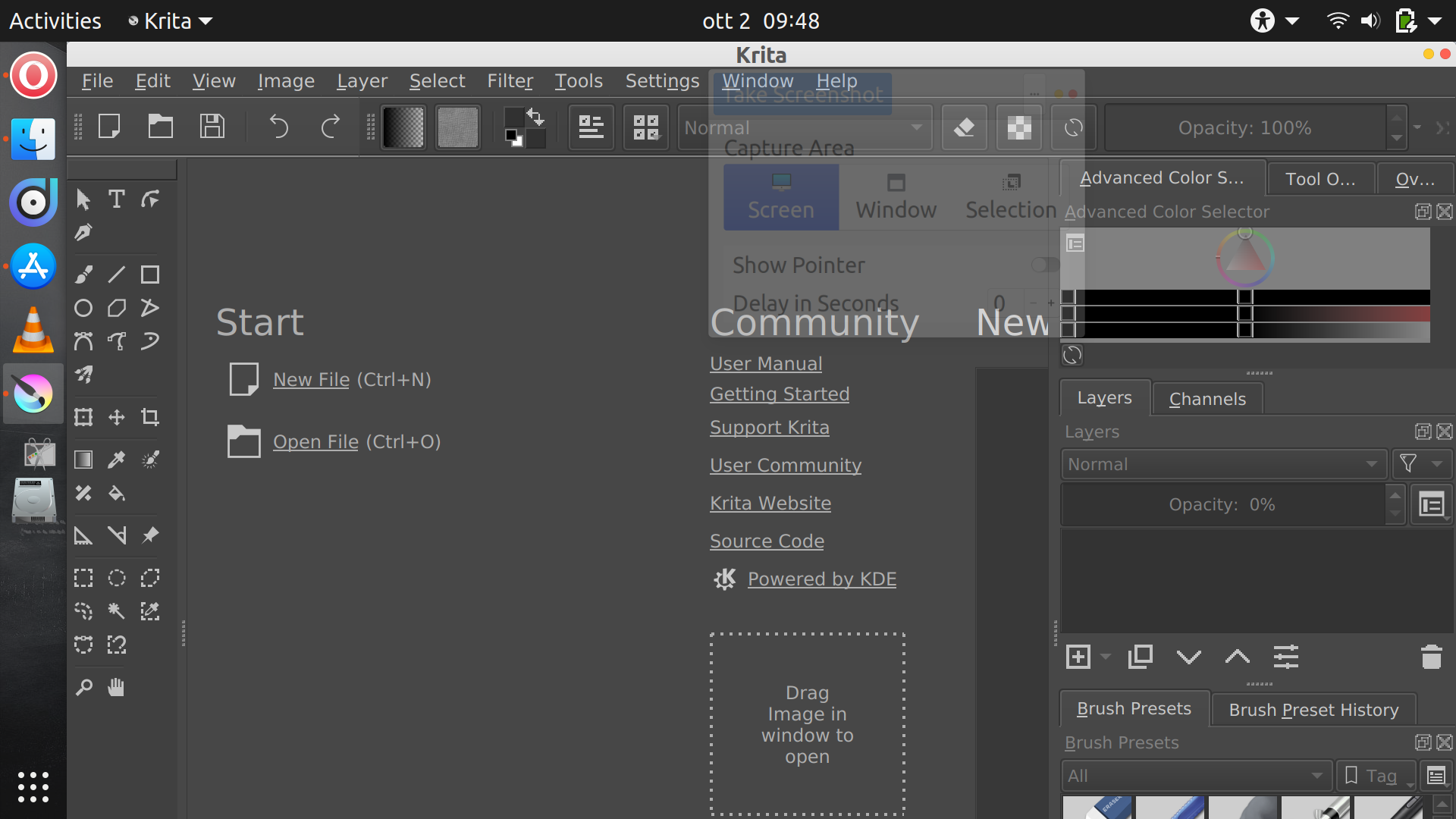Image resolution: width=1456 pixels, height=819 pixels.
Task: Open the All brush presets filter dropdown
Action: (x=1197, y=775)
